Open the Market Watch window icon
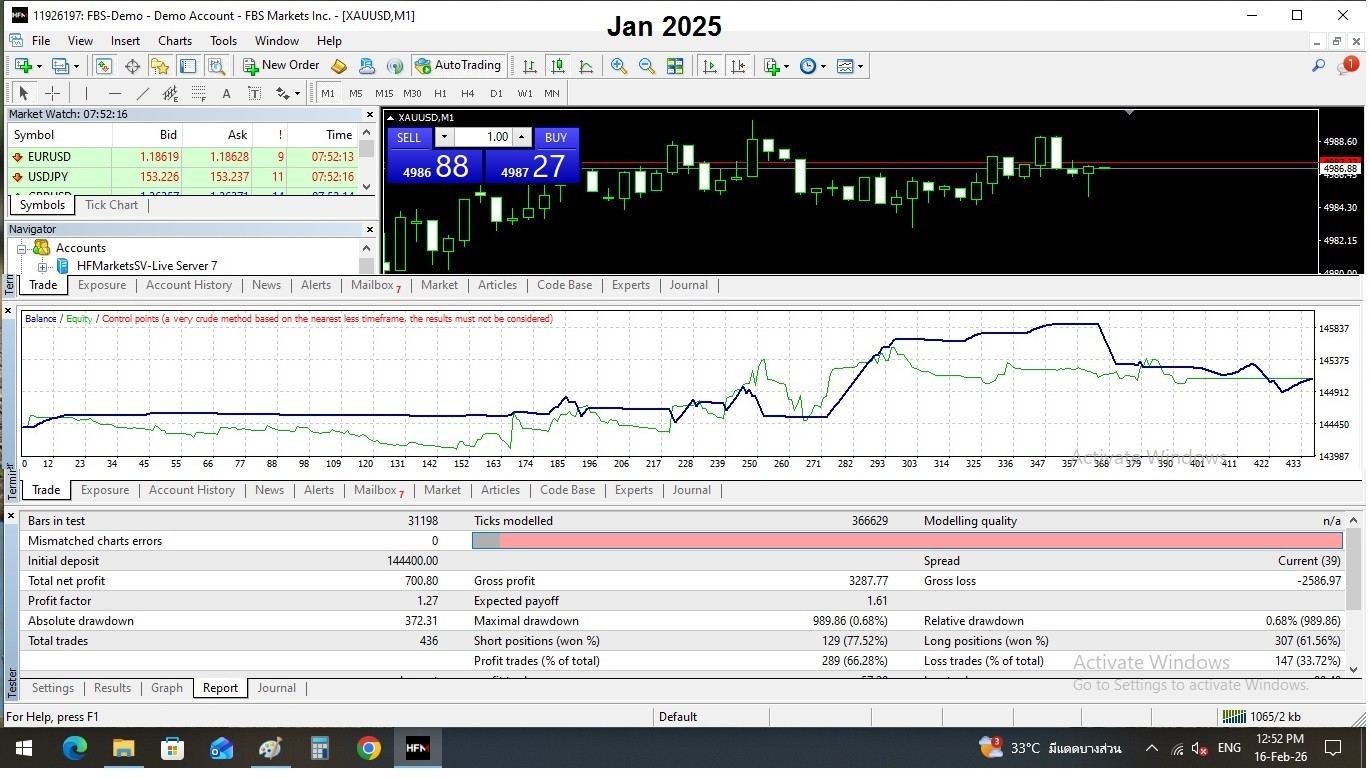Viewport: 1370px width, 778px height. (104, 66)
